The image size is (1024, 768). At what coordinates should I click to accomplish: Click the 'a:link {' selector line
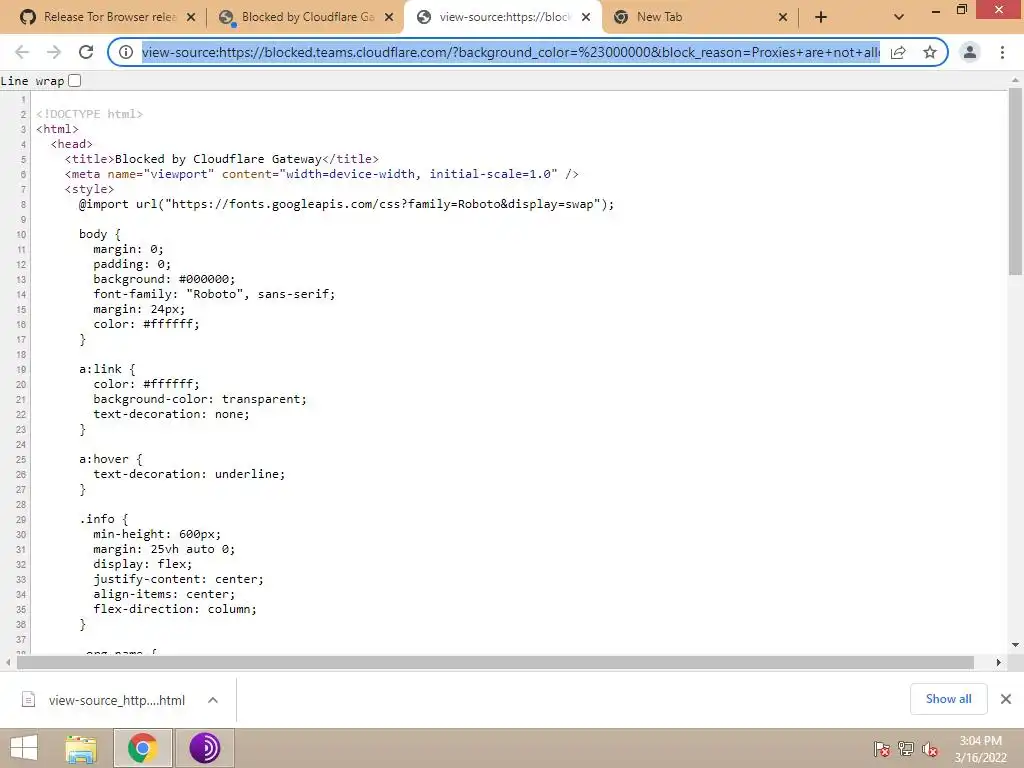[x=107, y=369]
